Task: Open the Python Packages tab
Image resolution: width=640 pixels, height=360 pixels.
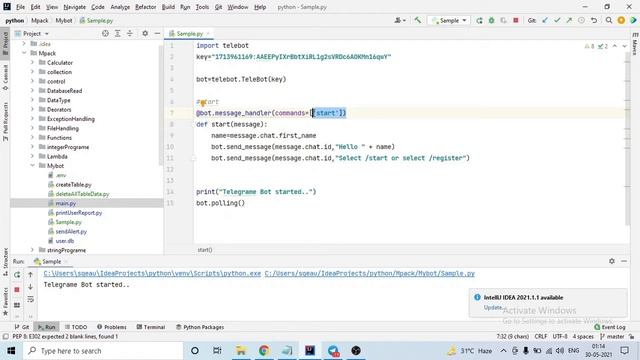Action: coord(200,327)
